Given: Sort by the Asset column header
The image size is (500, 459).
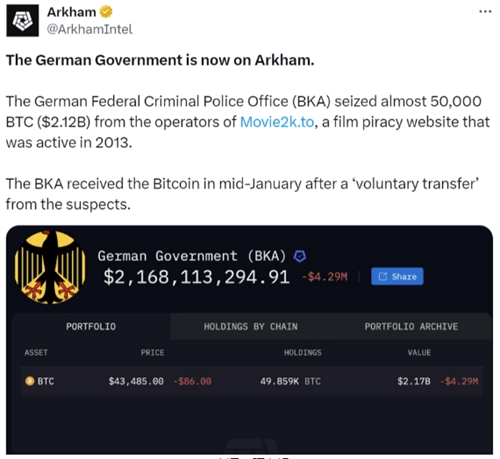Looking at the screenshot, I should [x=36, y=352].
